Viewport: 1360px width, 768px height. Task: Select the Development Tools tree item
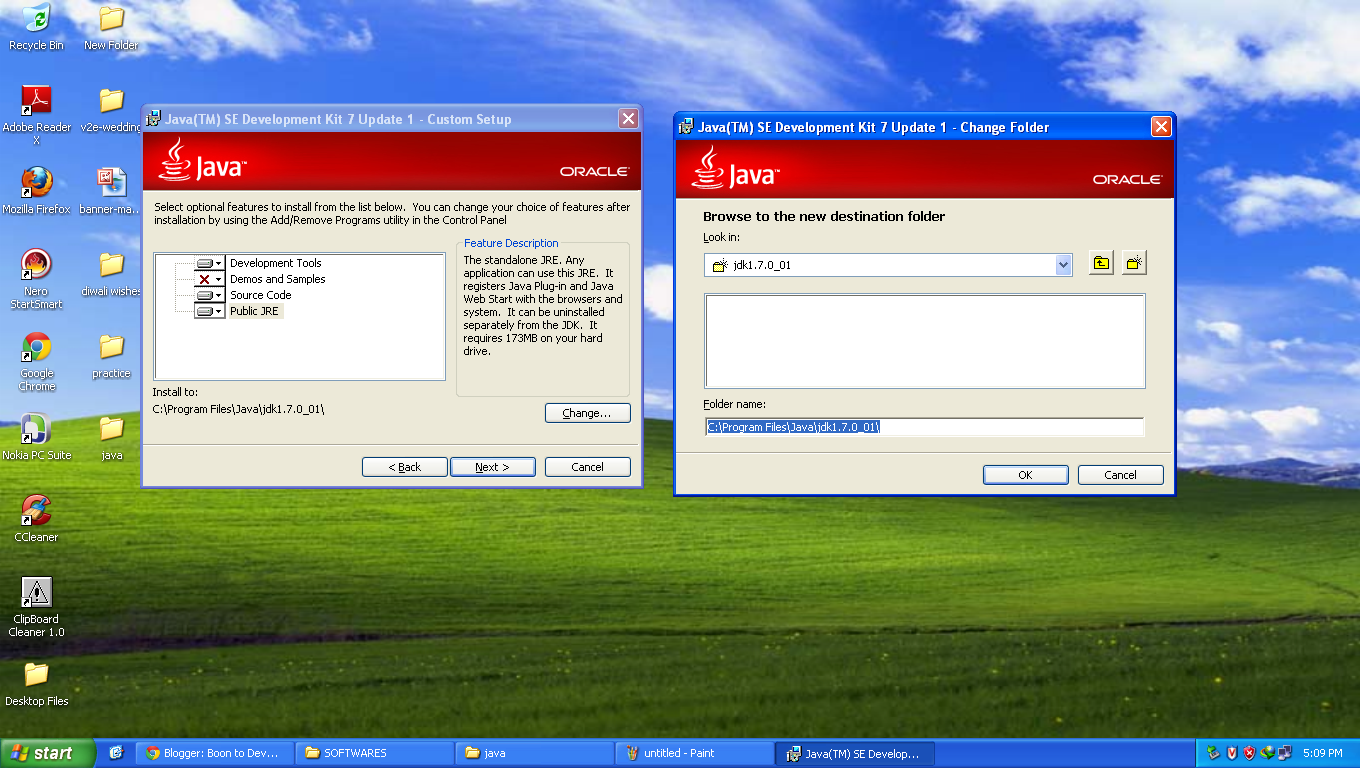point(276,263)
